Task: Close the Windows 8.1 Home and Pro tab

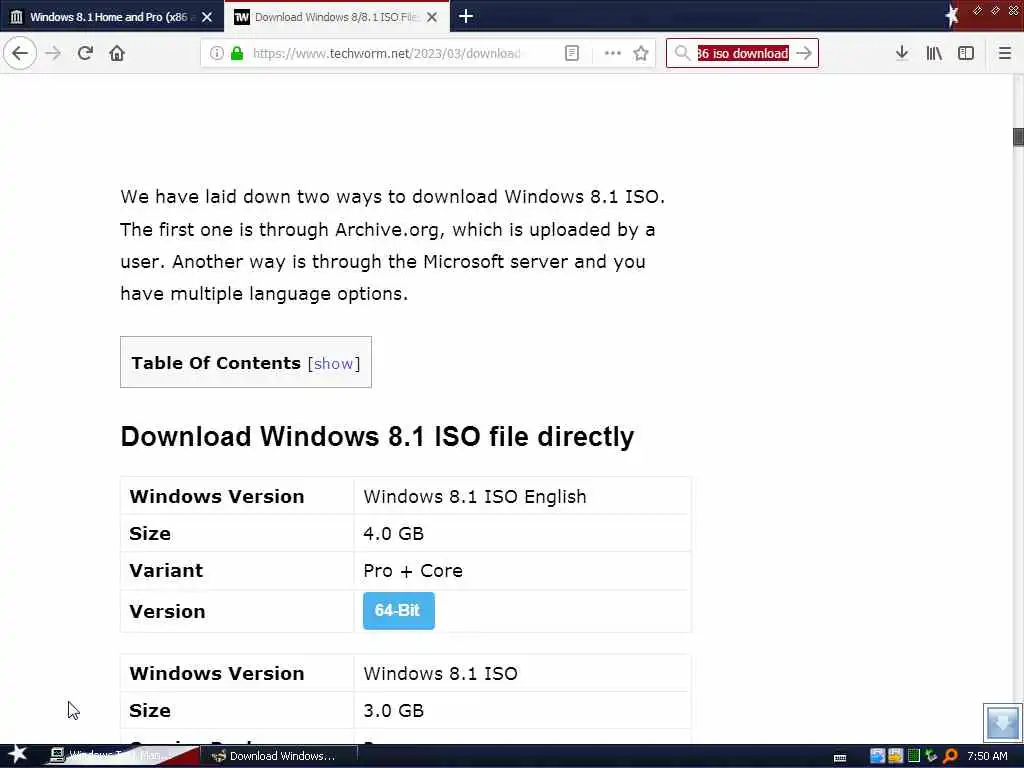Action: 207,17
